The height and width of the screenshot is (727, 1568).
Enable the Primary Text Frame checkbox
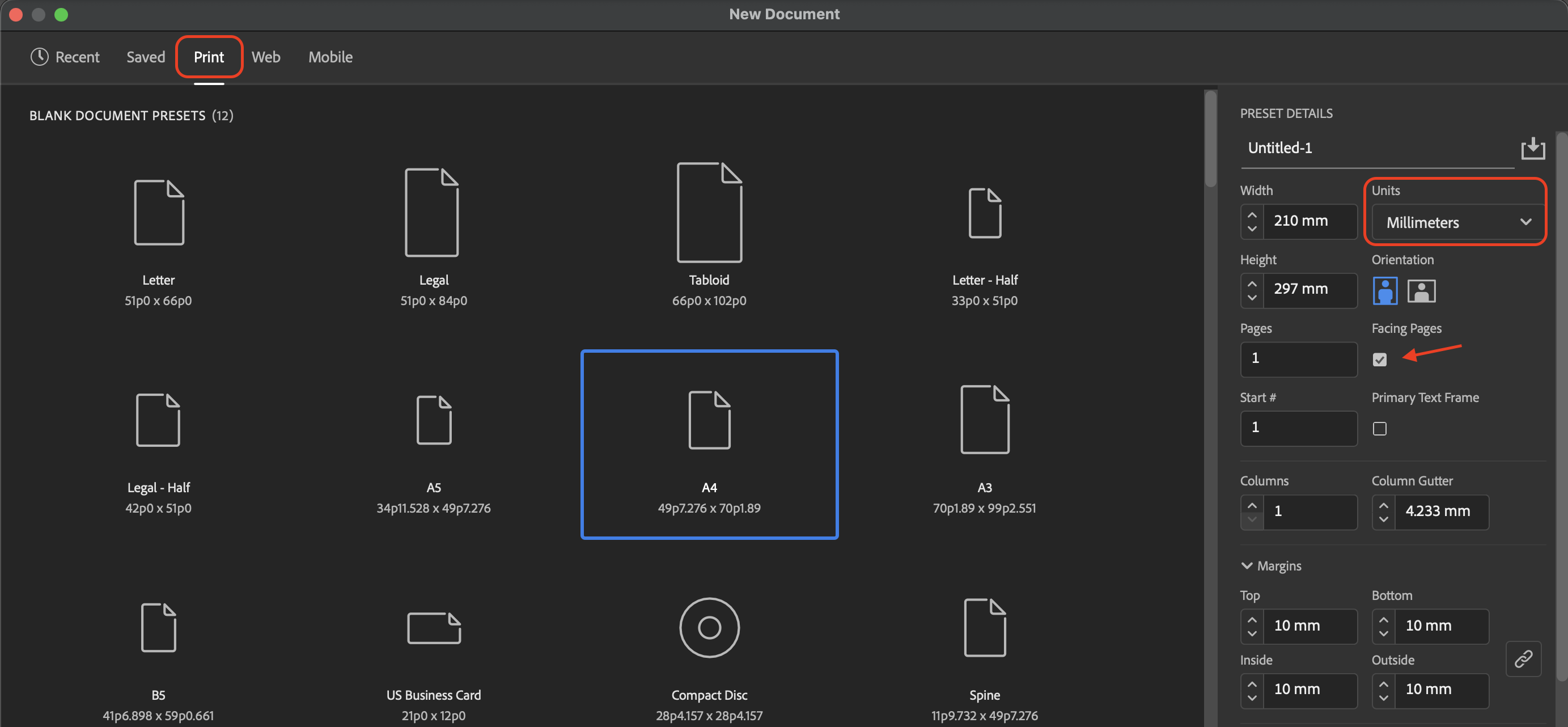coord(1379,429)
